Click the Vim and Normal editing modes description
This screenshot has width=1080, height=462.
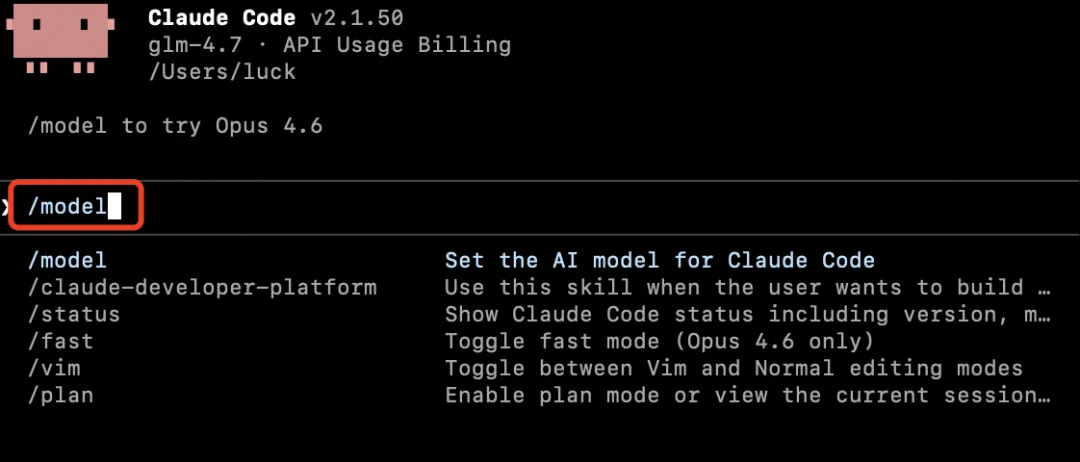point(734,368)
